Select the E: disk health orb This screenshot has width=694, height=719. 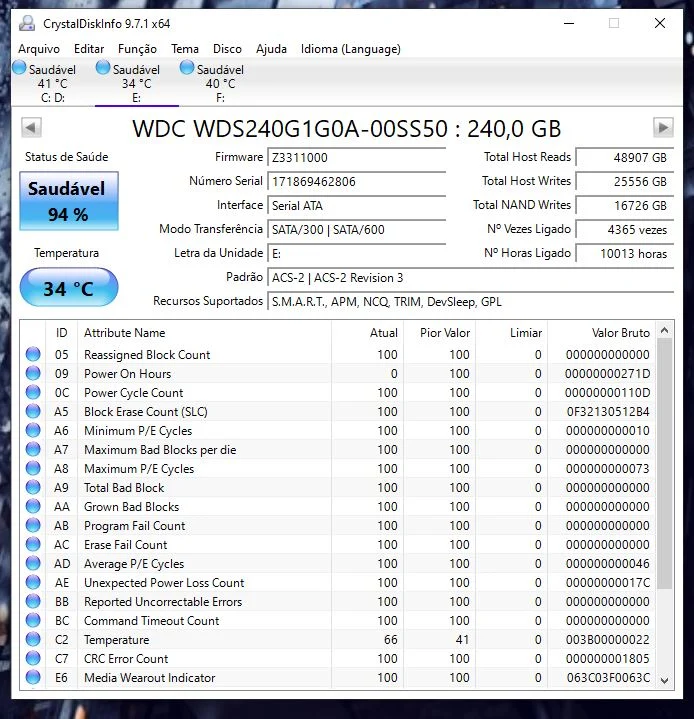coord(103,67)
